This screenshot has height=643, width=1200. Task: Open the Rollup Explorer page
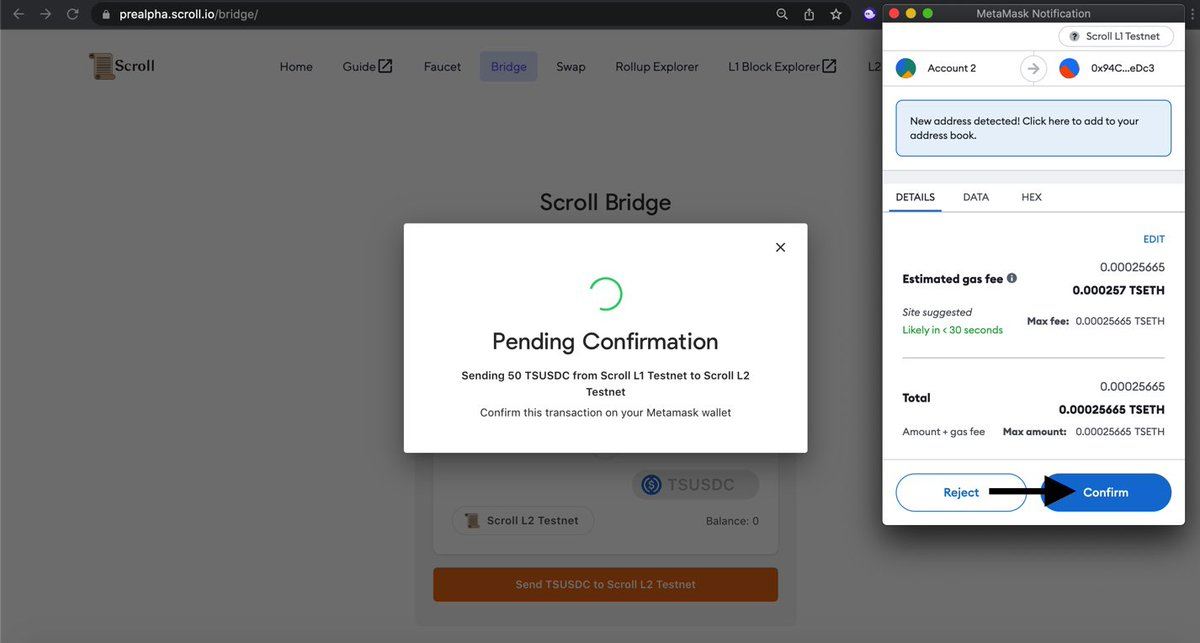click(657, 67)
